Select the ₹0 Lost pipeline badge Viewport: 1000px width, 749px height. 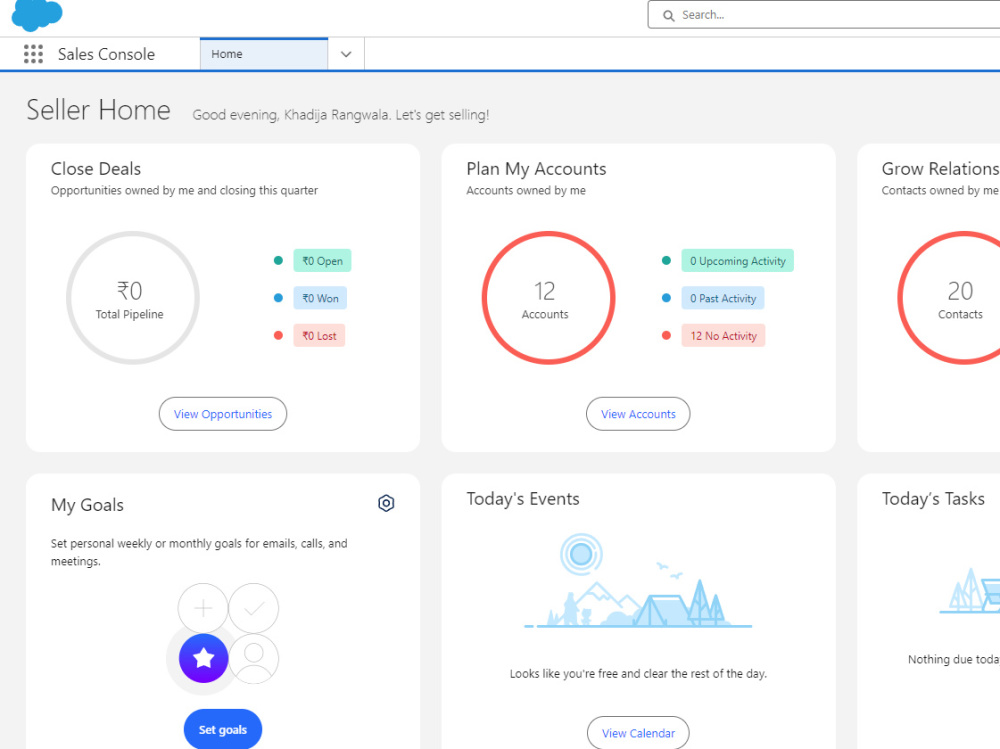(x=319, y=336)
